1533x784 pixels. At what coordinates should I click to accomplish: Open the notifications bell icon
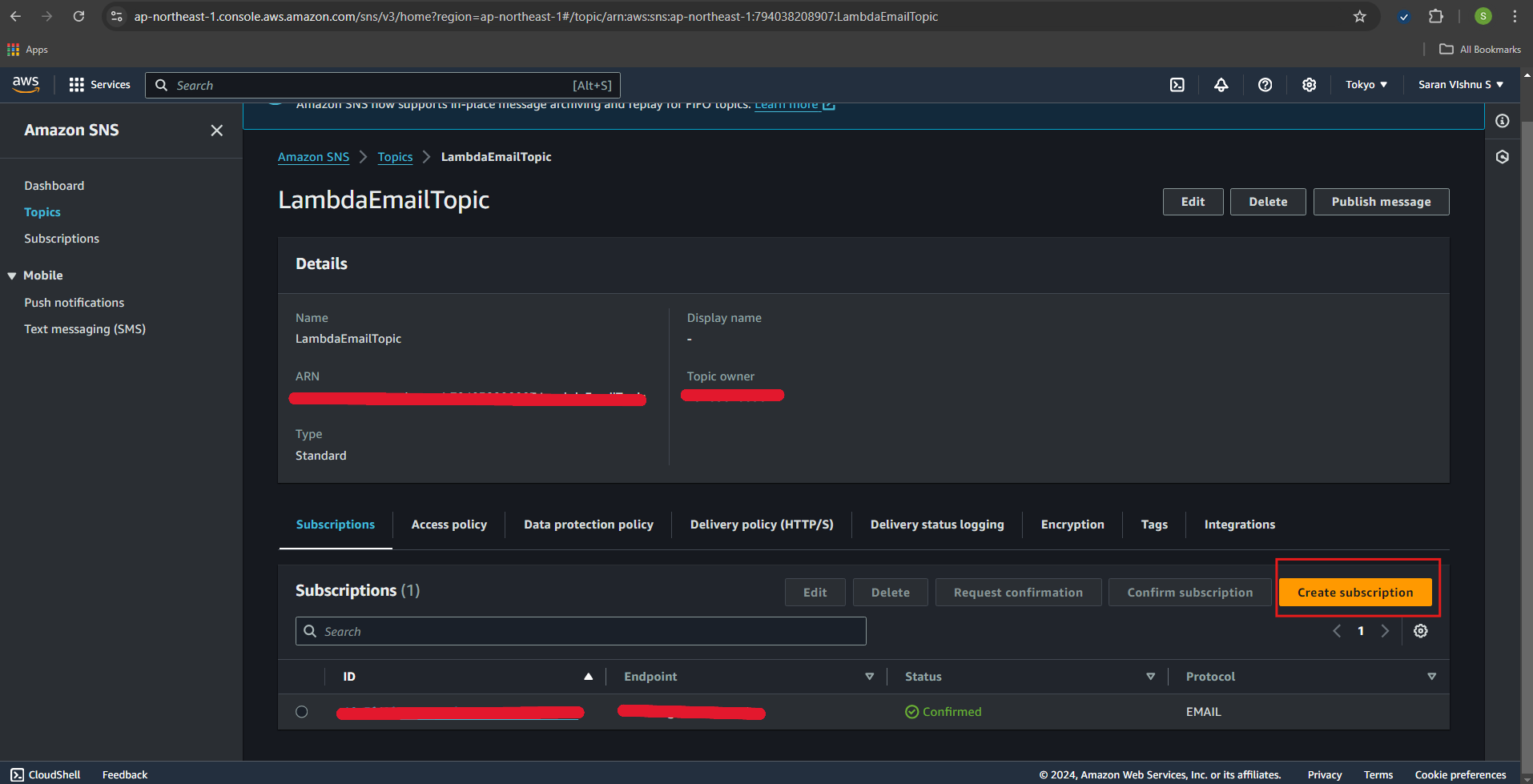(x=1221, y=85)
